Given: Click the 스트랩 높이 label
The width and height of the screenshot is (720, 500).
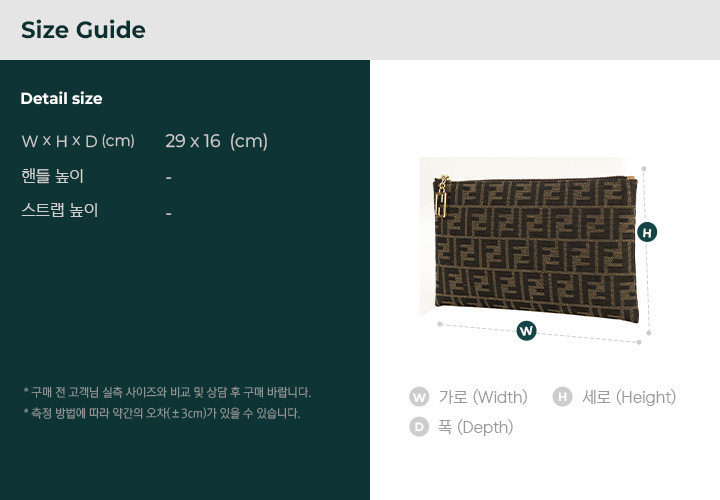Looking at the screenshot, I should point(60,210).
